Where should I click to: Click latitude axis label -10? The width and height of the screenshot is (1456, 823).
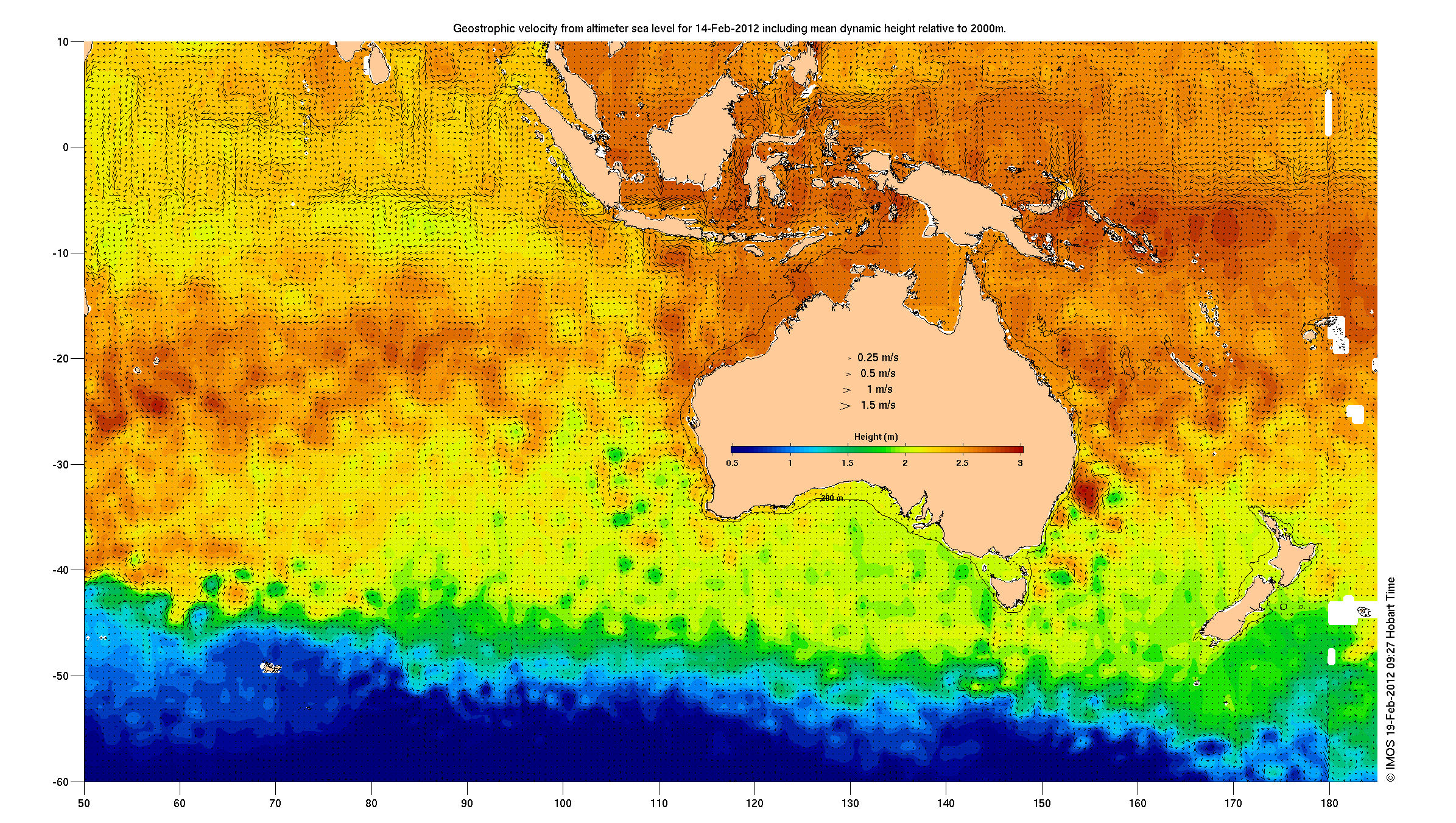coord(60,253)
